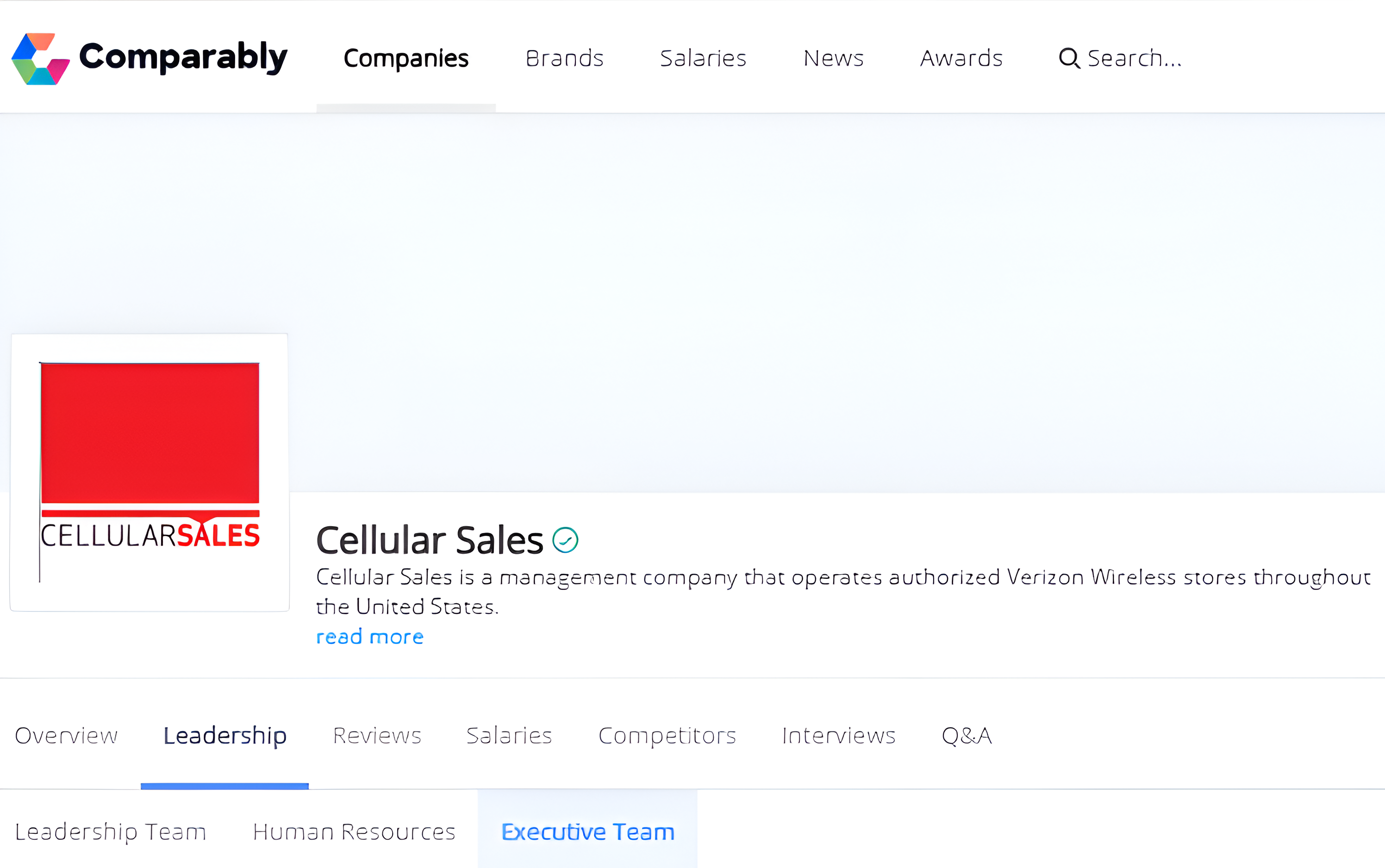Viewport: 1385px width, 868px height.
Task: Select the Human Resources sub-tab
Action: [354, 832]
